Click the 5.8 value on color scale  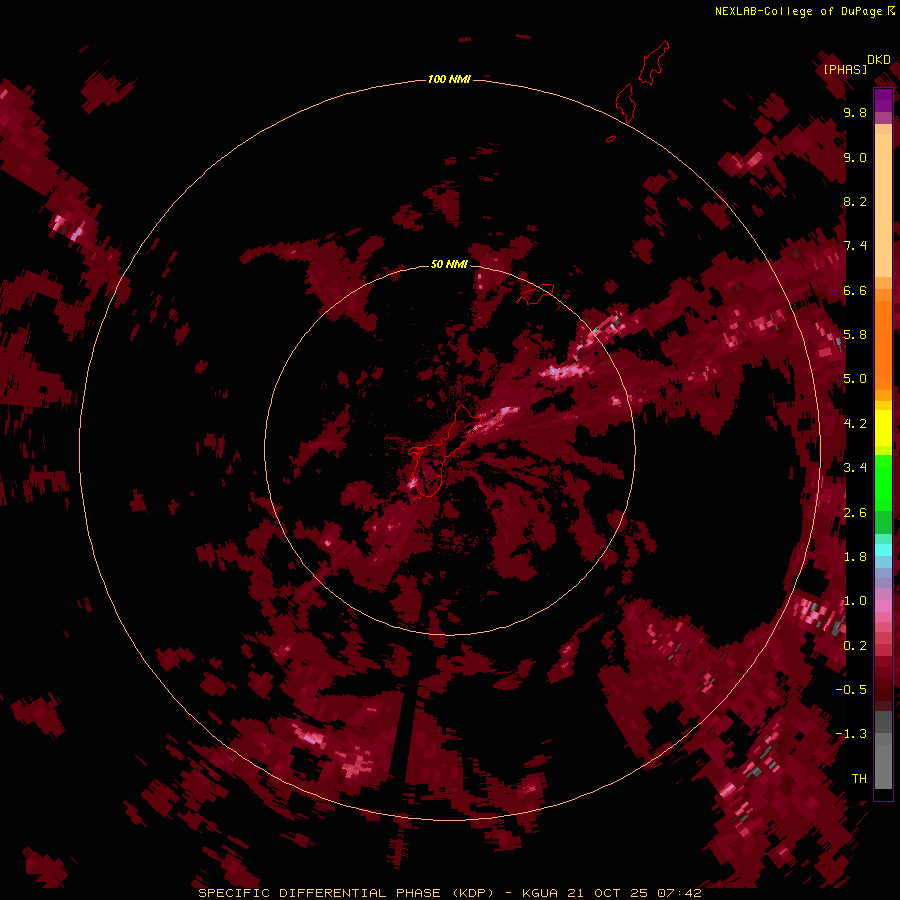pyautogui.click(x=855, y=335)
